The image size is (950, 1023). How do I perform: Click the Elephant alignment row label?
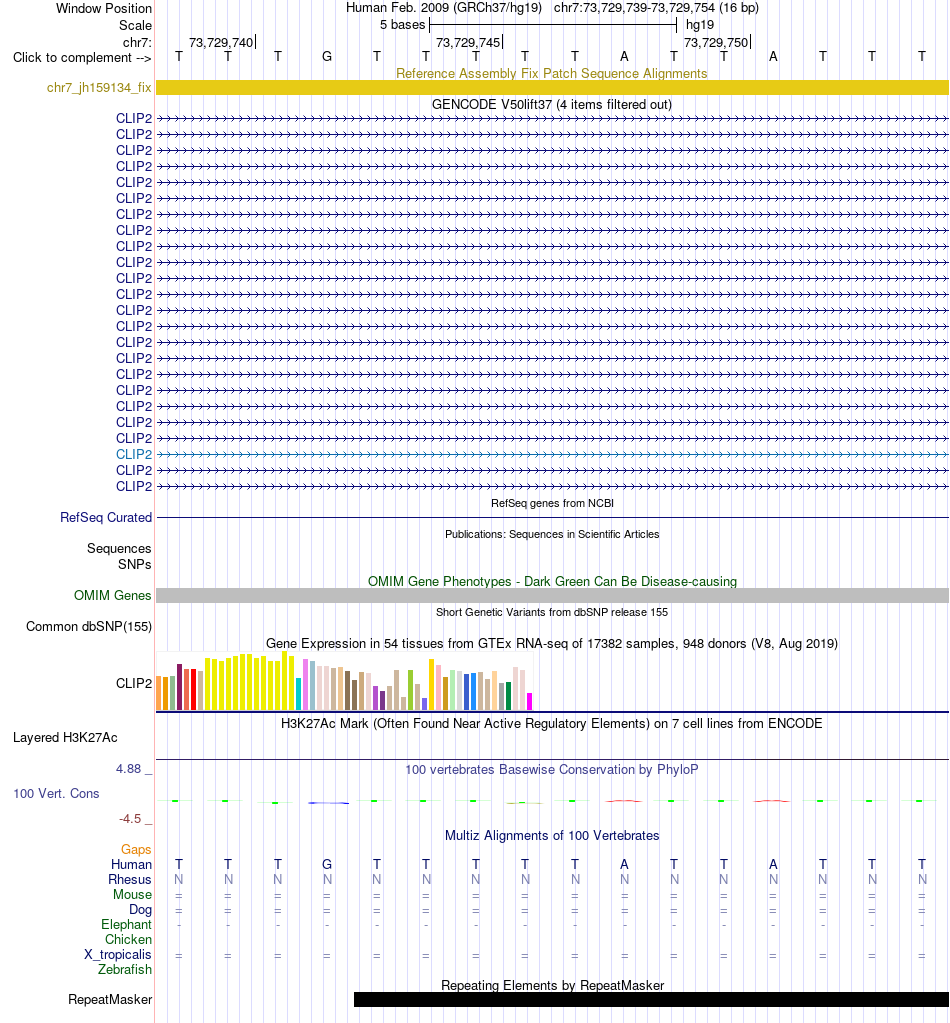126,924
